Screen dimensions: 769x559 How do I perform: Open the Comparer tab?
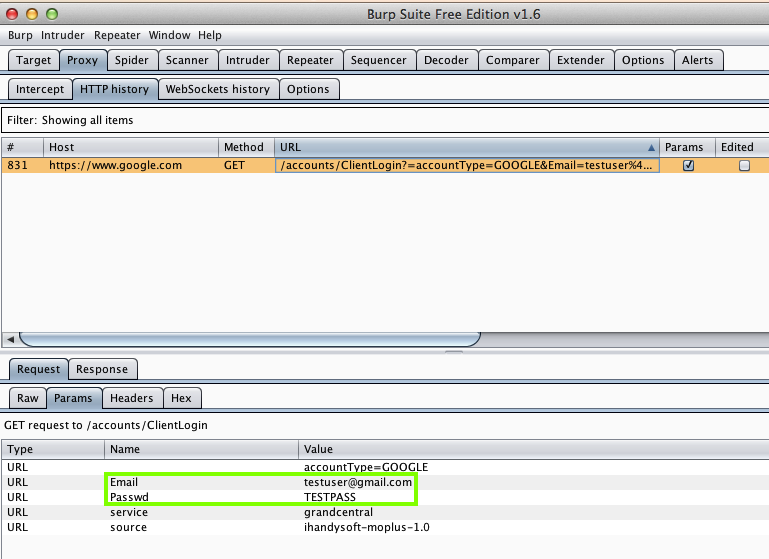point(513,60)
